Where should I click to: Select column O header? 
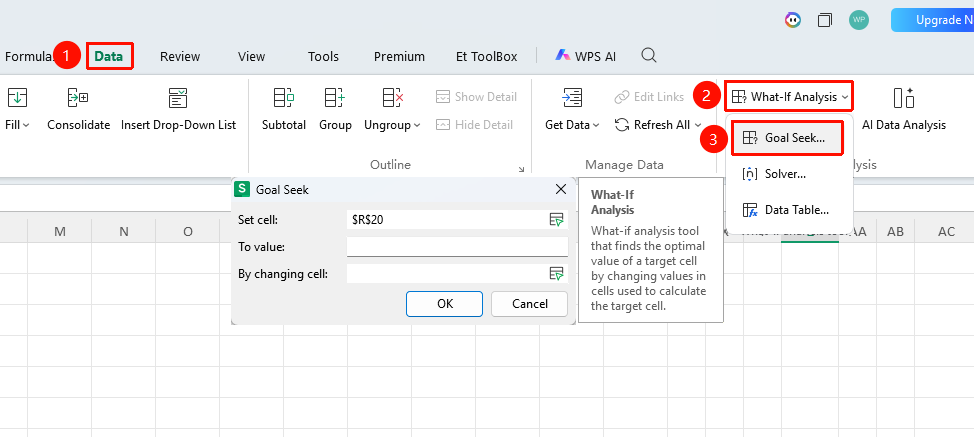[x=188, y=232]
